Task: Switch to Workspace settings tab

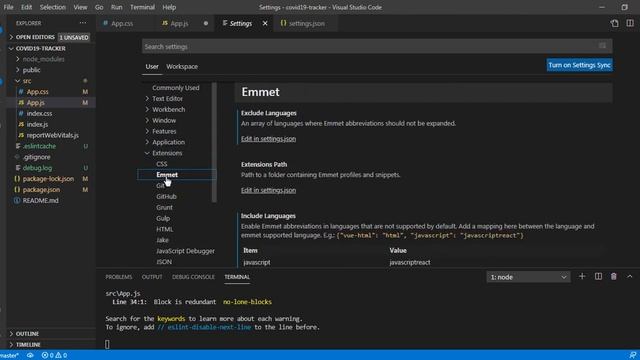Action: point(182,67)
